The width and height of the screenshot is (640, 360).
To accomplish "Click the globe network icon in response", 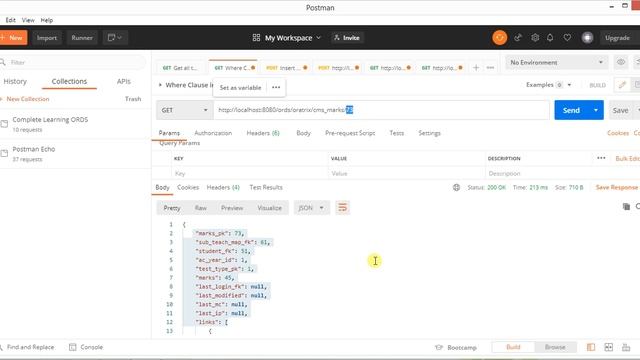I will (456, 187).
